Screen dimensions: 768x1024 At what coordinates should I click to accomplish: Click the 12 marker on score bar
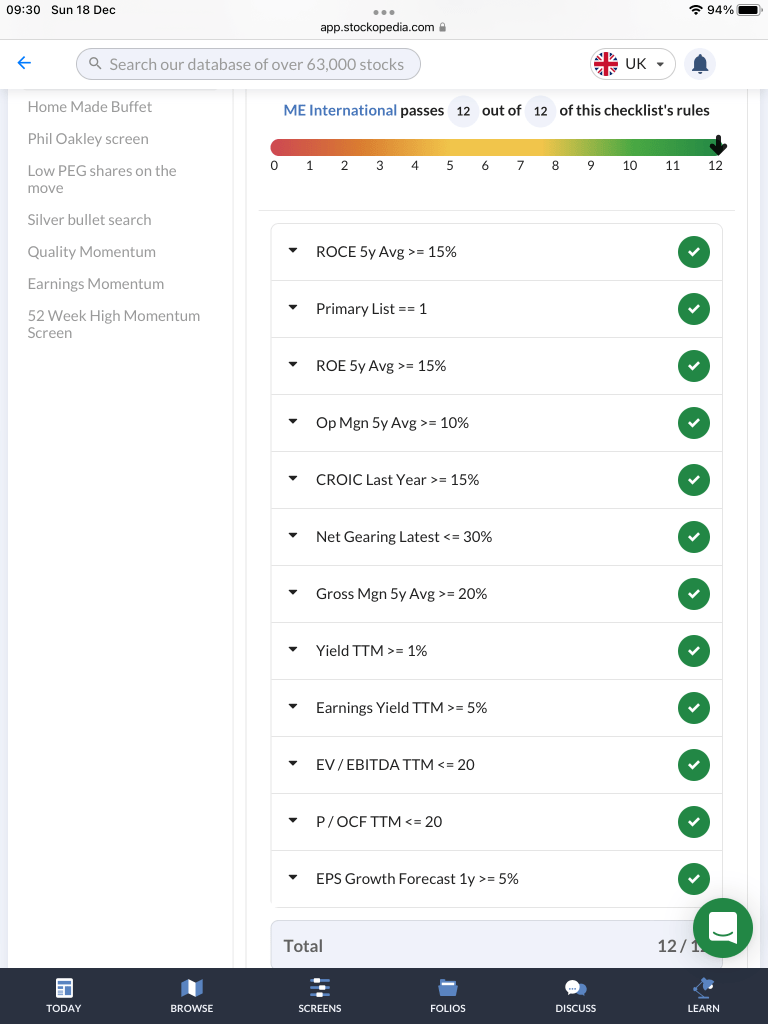coord(717,147)
